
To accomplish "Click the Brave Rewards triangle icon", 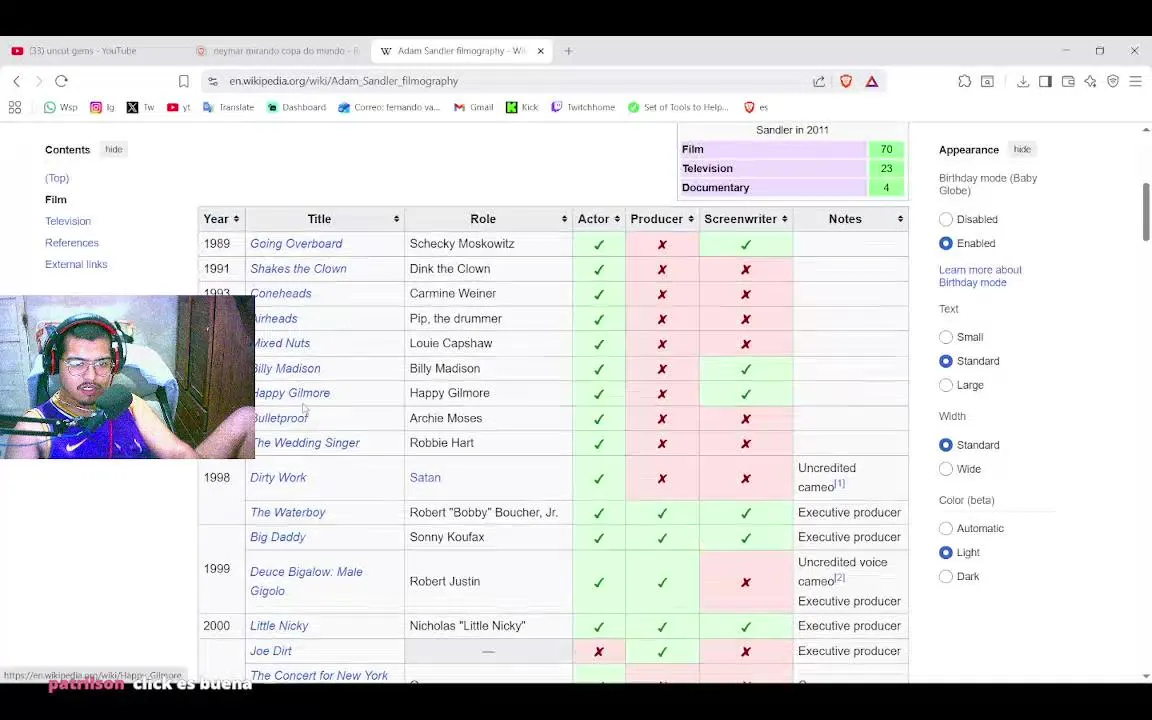I will pyautogui.click(x=872, y=81).
